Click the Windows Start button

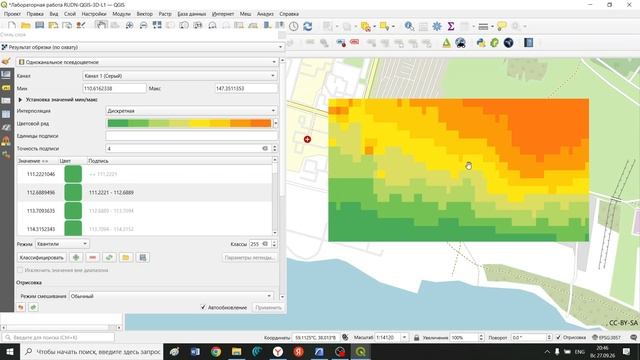10,351
